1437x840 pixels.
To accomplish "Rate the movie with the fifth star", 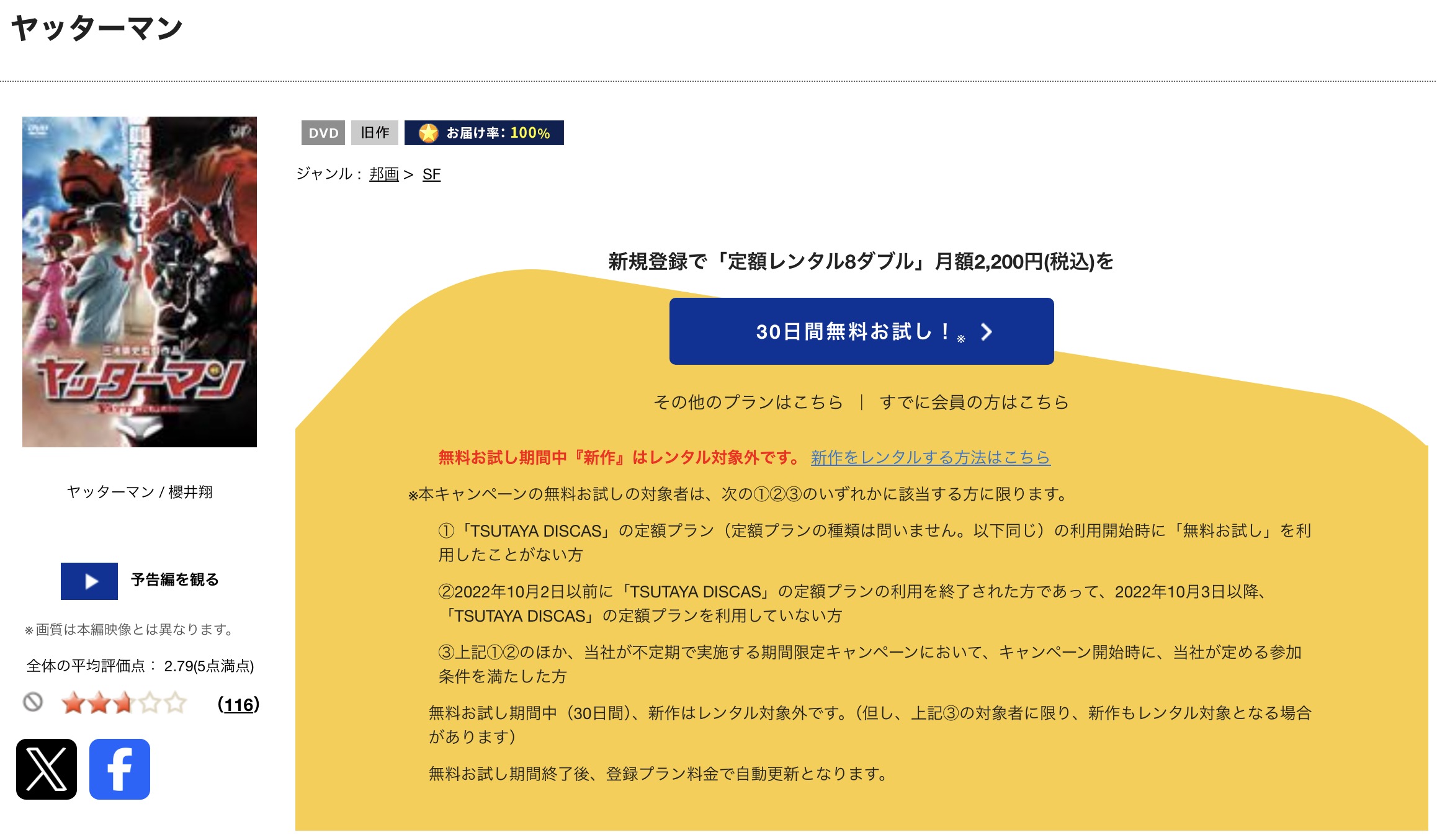I will [175, 703].
